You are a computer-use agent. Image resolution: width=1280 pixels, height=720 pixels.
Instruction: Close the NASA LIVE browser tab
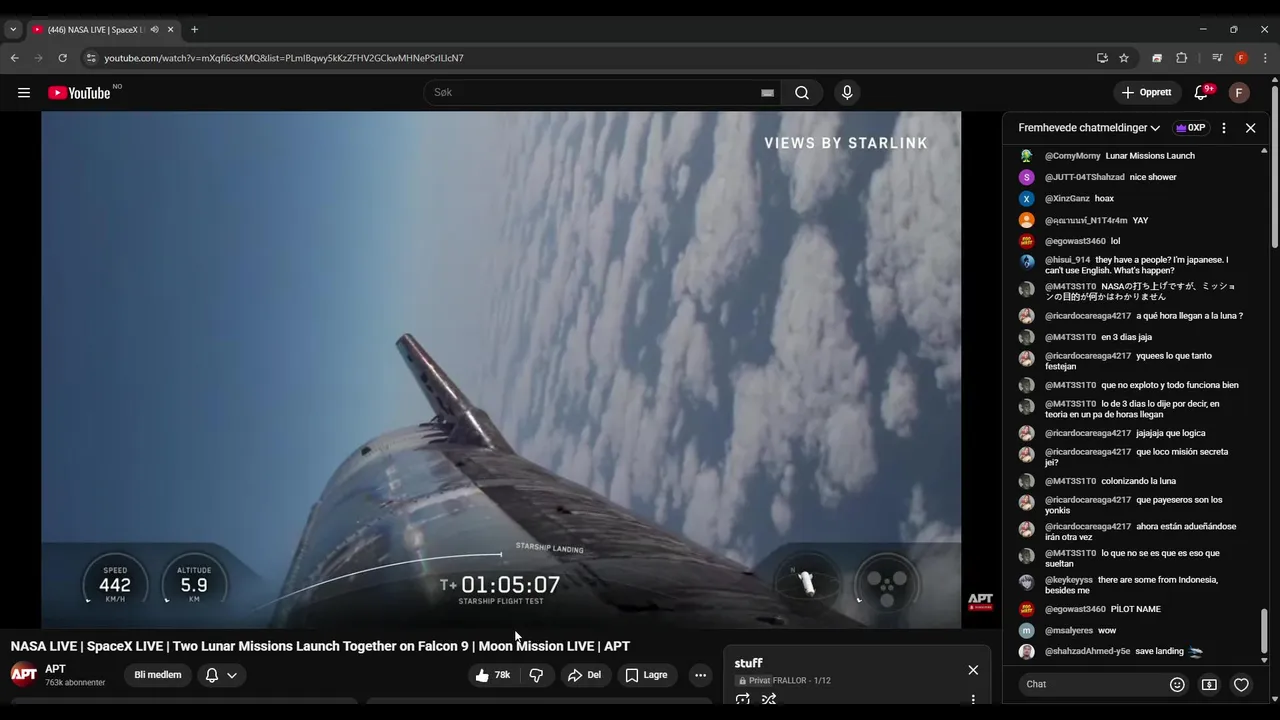pos(170,30)
